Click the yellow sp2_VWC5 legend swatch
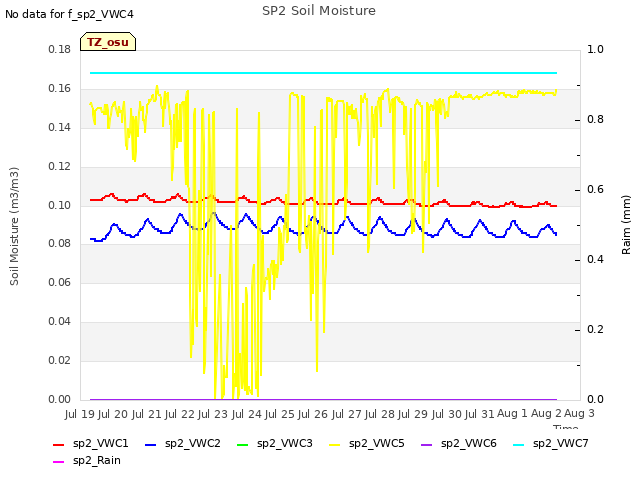 [335, 444]
